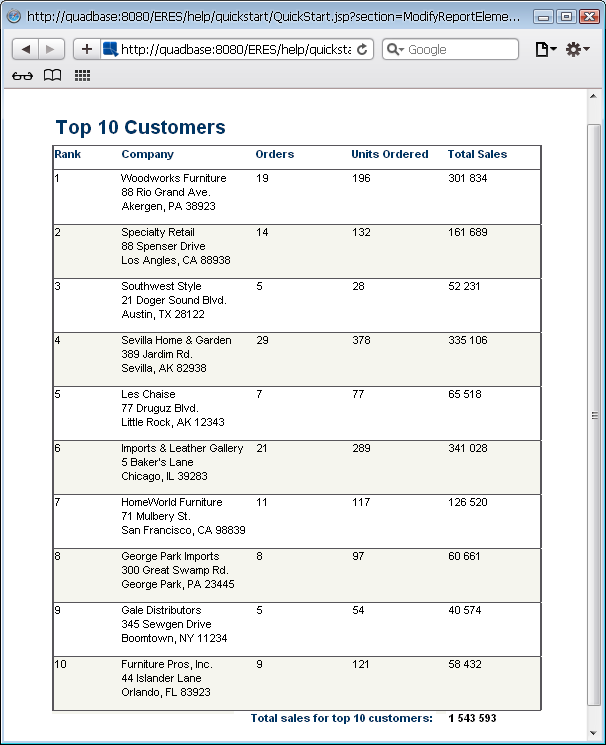Screen dimensions: 606x745
Task: Click the scroll up arrow
Action: click(594, 96)
